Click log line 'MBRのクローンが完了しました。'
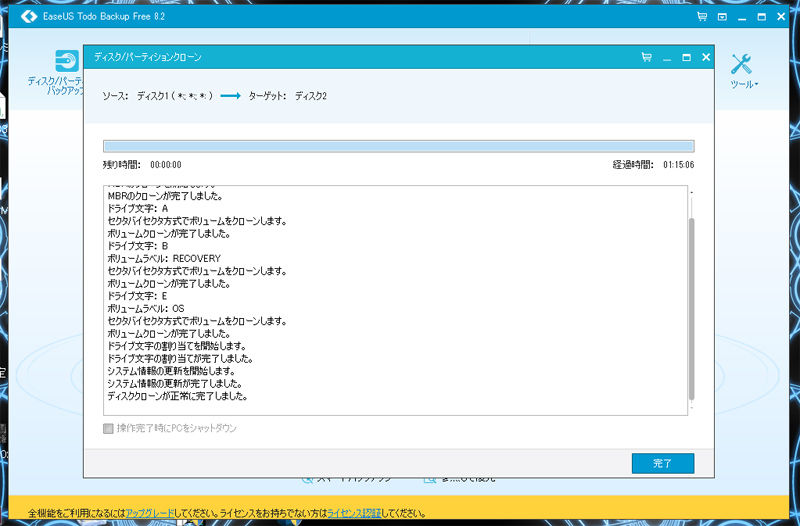The height and width of the screenshot is (526, 800). tap(165, 196)
